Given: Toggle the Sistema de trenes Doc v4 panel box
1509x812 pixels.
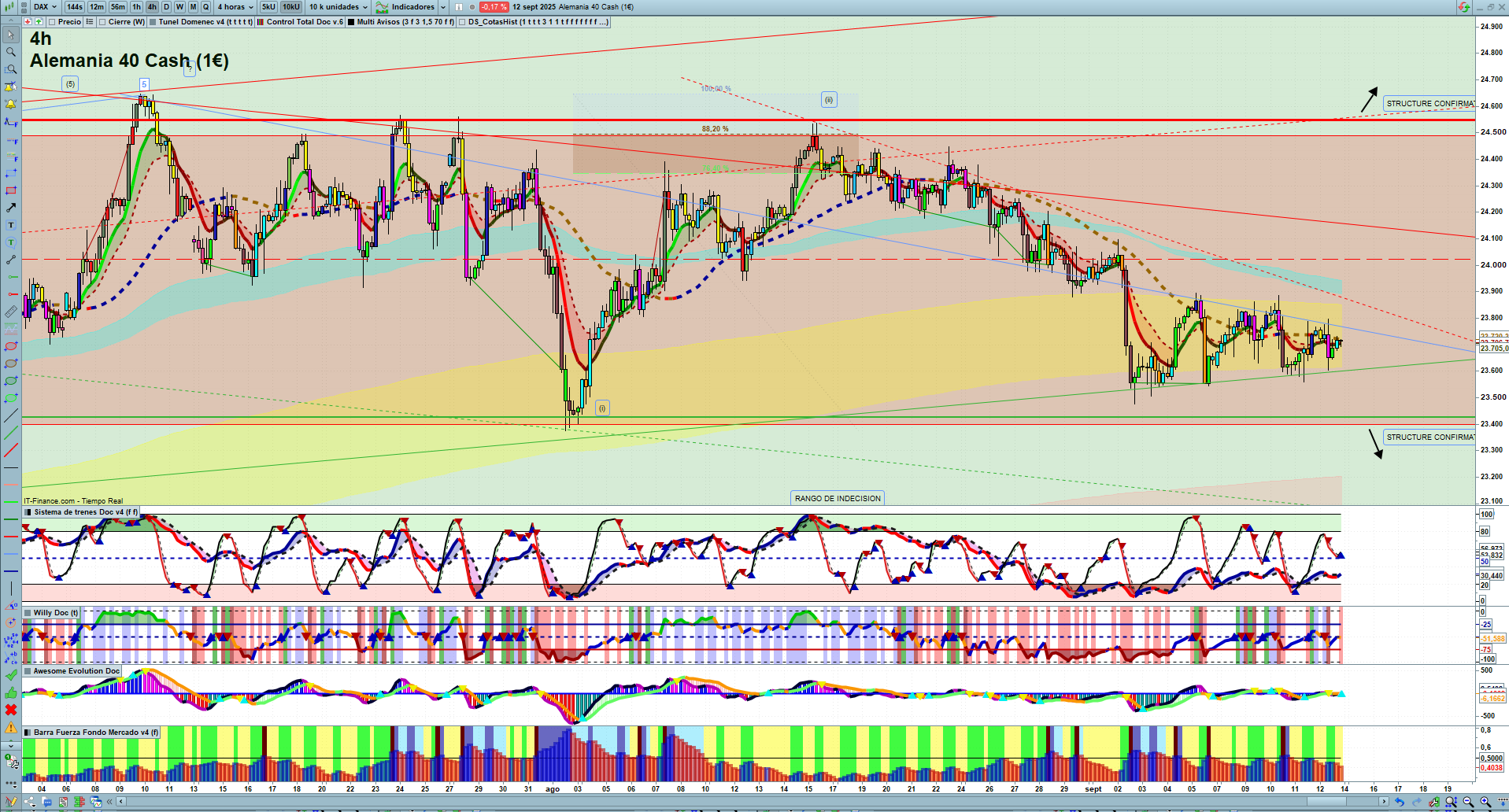Looking at the screenshot, I should click(x=28, y=512).
